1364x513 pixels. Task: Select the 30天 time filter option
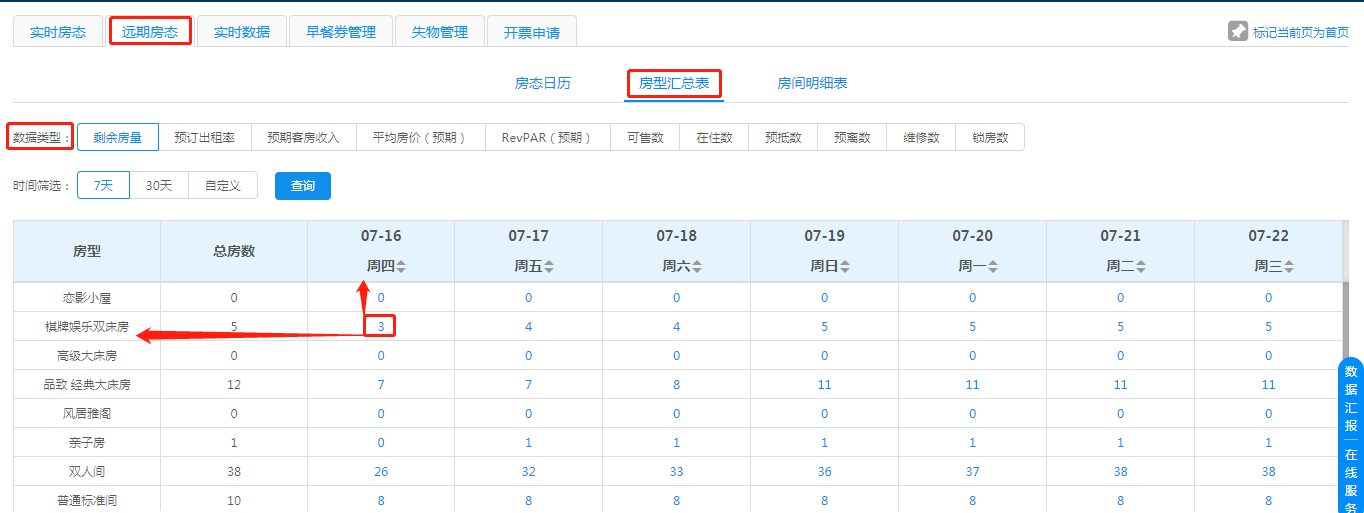tap(159, 186)
